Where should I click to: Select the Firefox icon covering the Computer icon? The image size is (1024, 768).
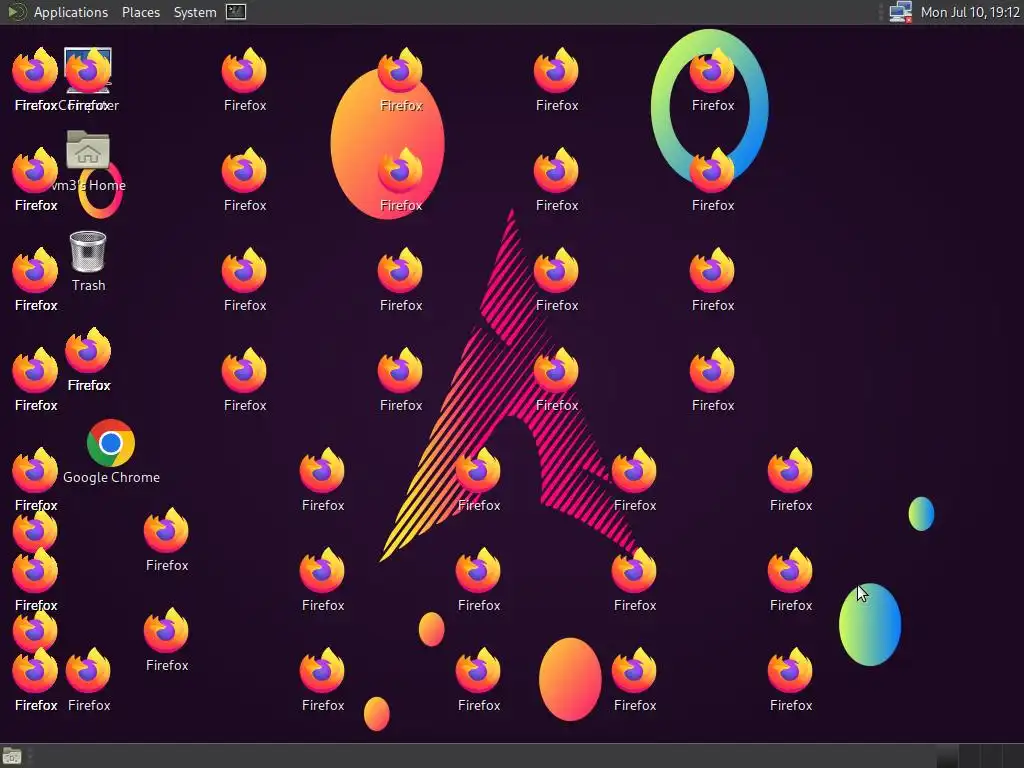88,71
